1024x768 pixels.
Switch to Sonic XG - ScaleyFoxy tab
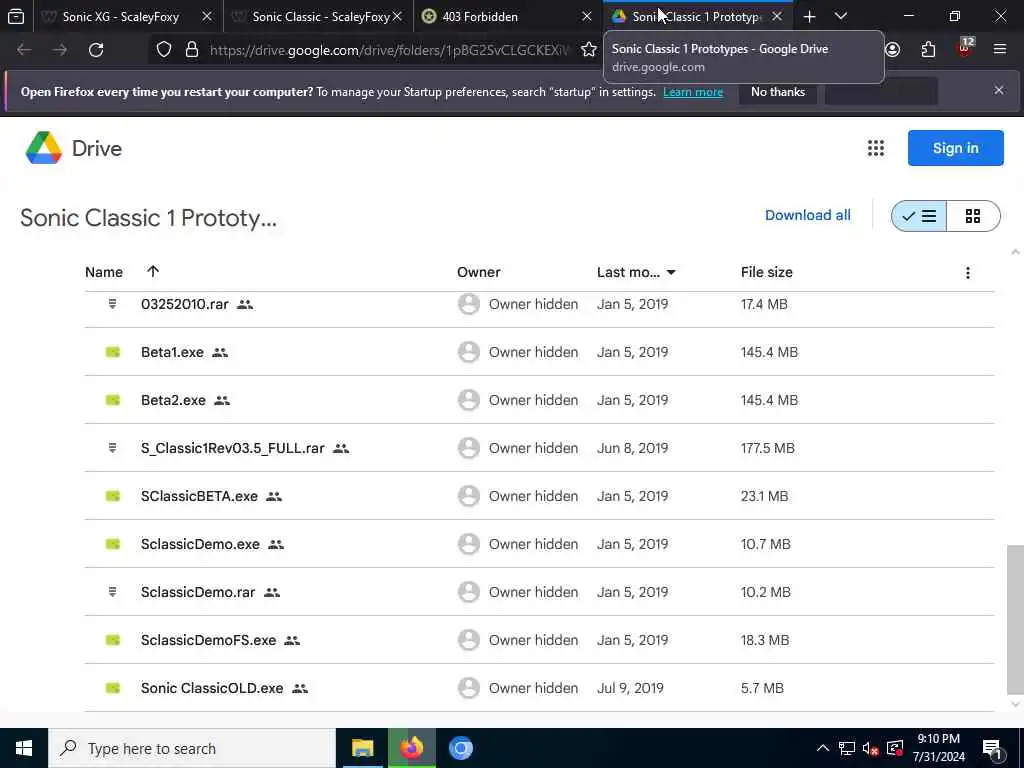coord(121,17)
